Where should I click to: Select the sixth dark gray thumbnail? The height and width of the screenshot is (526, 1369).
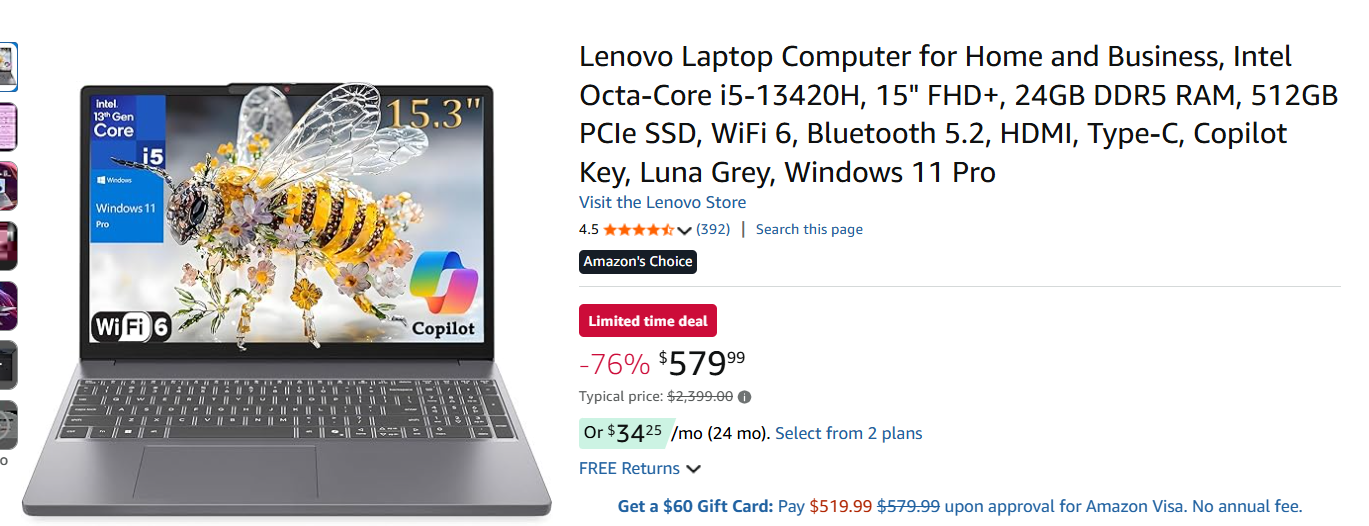(x=7, y=366)
